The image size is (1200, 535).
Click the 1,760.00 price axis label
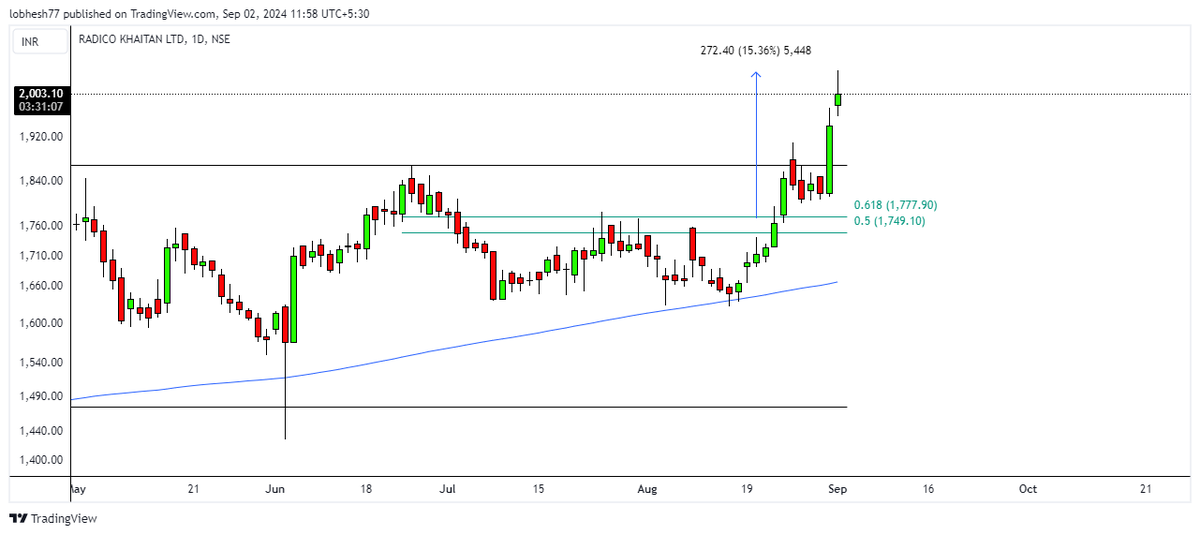coord(43,226)
